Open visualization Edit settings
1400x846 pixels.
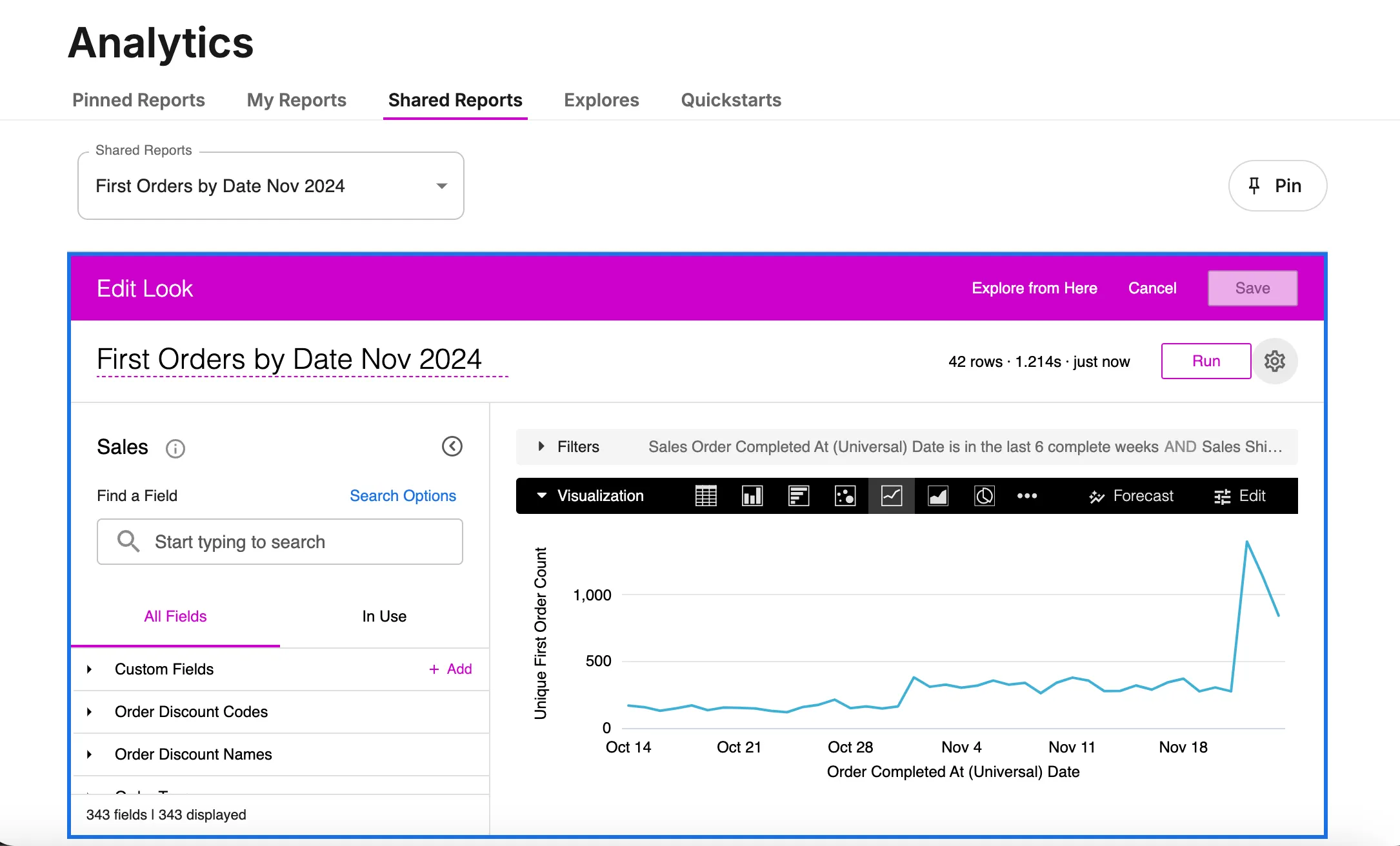click(x=1239, y=496)
